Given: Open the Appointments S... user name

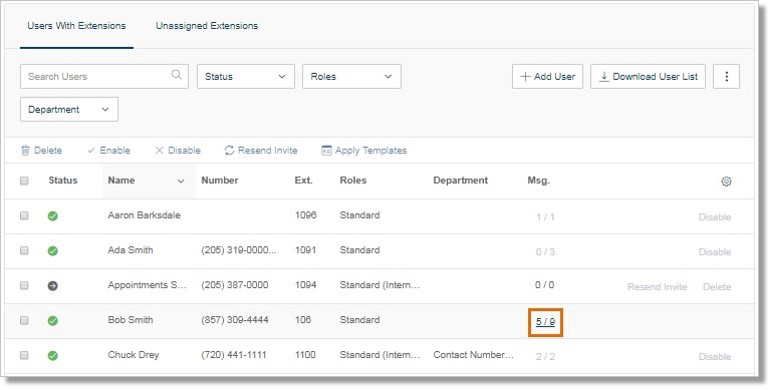Looking at the screenshot, I should pos(147,285).
